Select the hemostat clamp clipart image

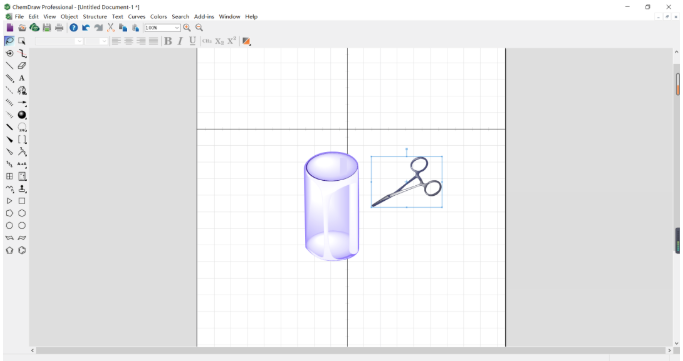tap(407, 182)
